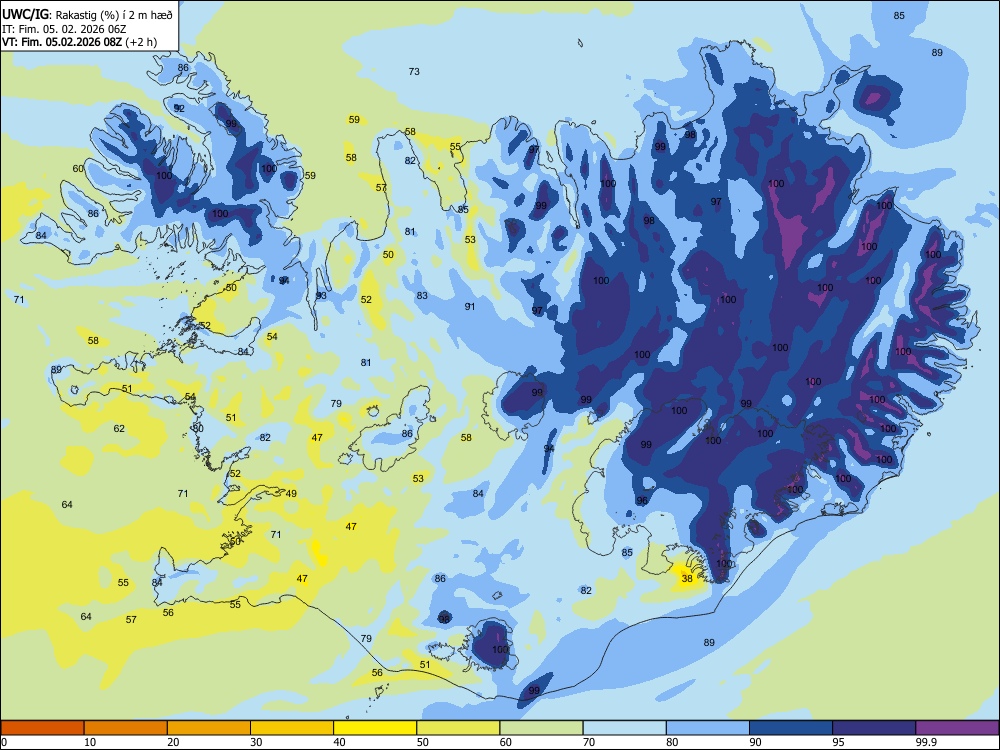The width and height of the screenshot is (1000, 750).
Task: Click the bright yellow 40–50 legend swatch
Action: (375, 728)
